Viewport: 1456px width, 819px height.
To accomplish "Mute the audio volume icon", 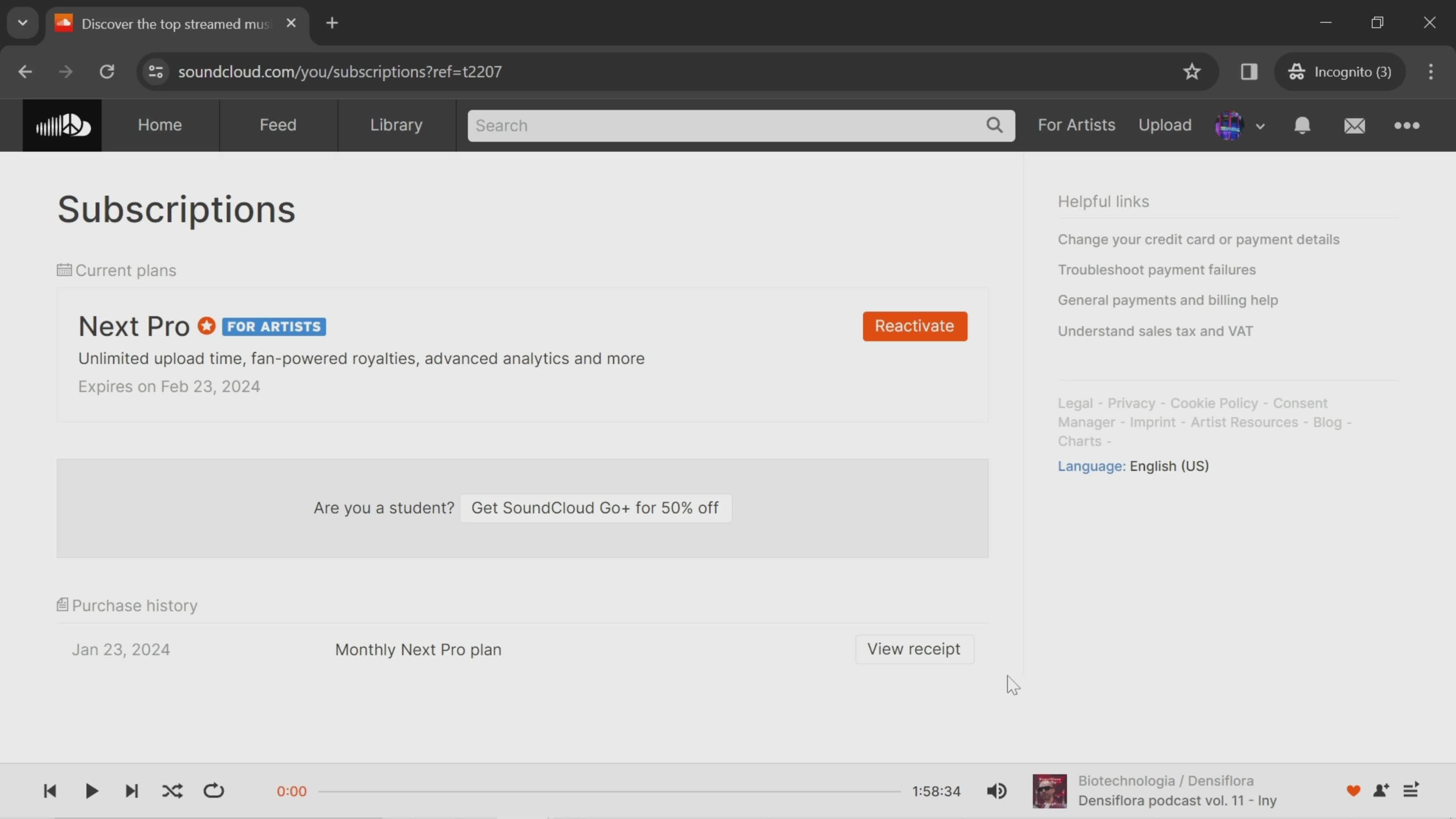I will 996,791.
